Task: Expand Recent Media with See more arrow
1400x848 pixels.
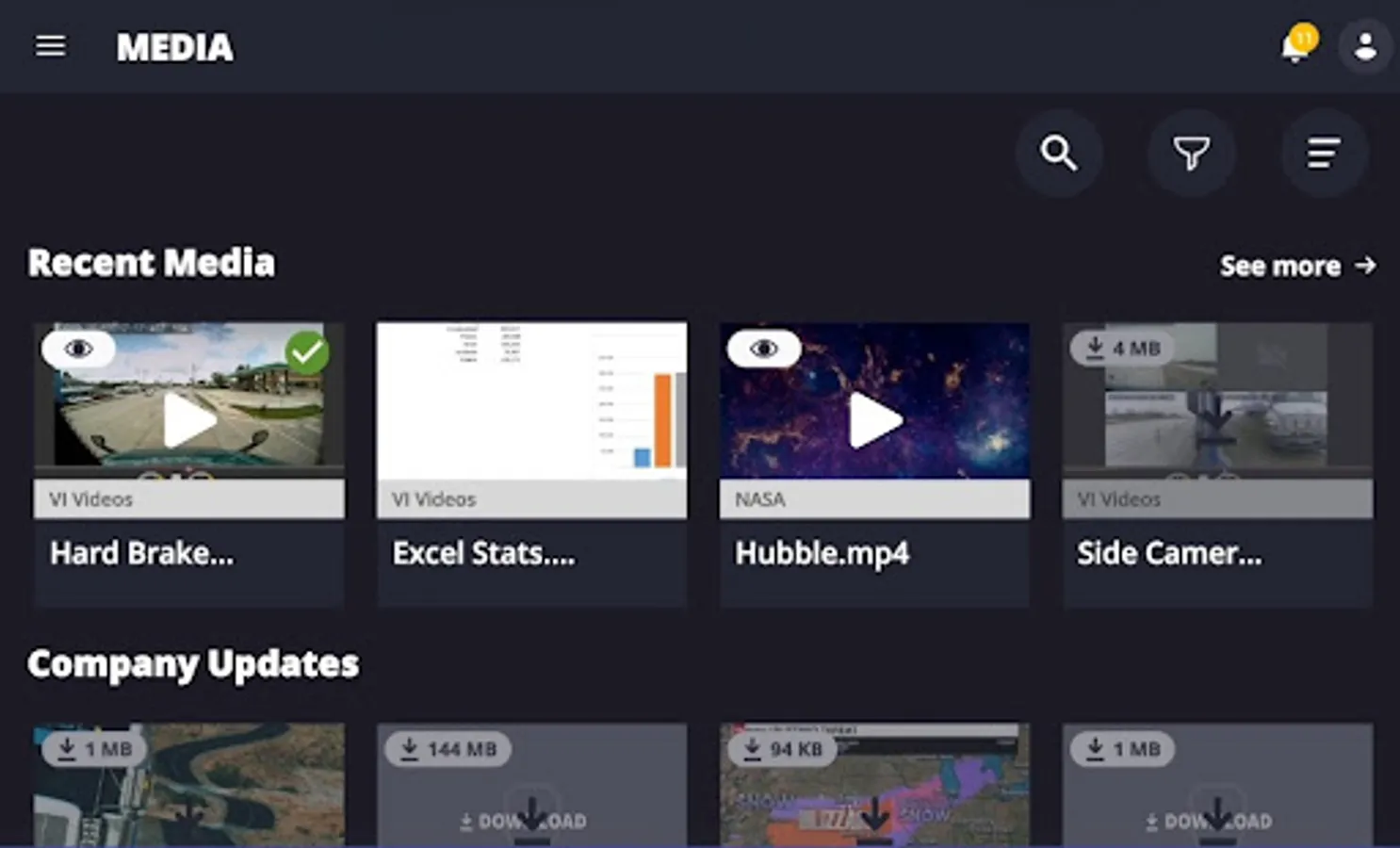Action: click(1297, 266)
